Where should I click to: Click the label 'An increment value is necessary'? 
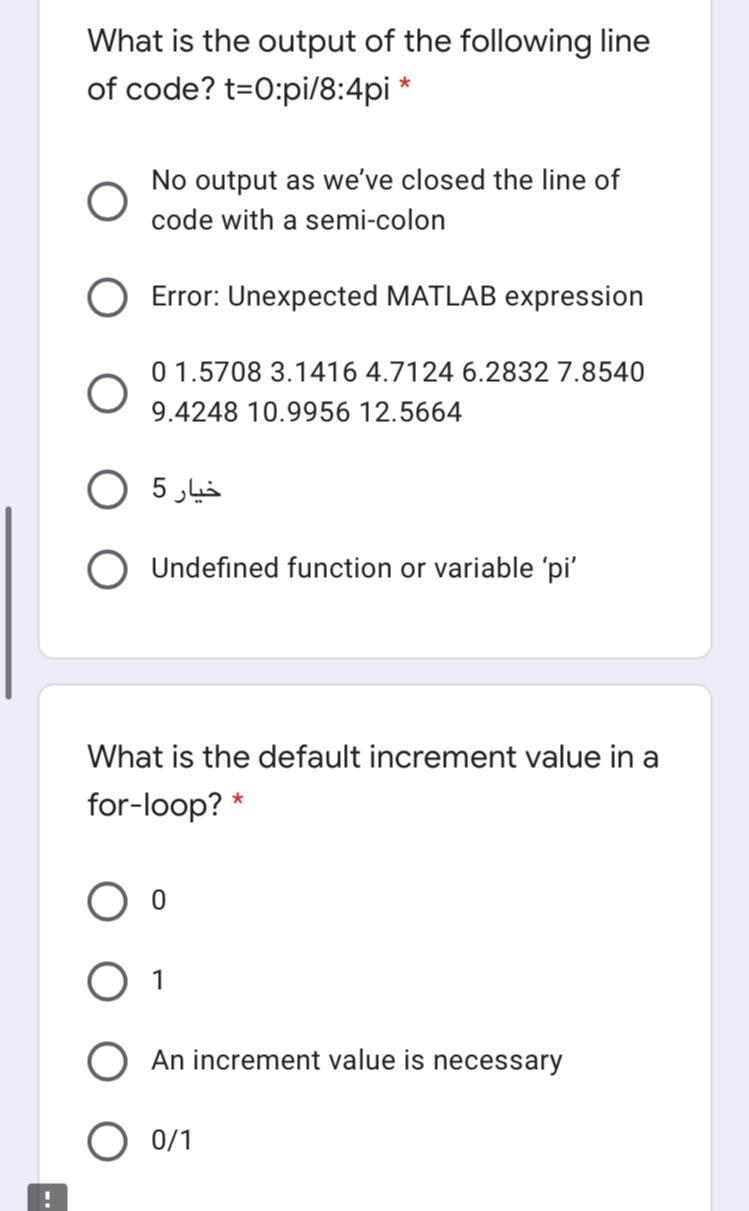[356, 1060]
